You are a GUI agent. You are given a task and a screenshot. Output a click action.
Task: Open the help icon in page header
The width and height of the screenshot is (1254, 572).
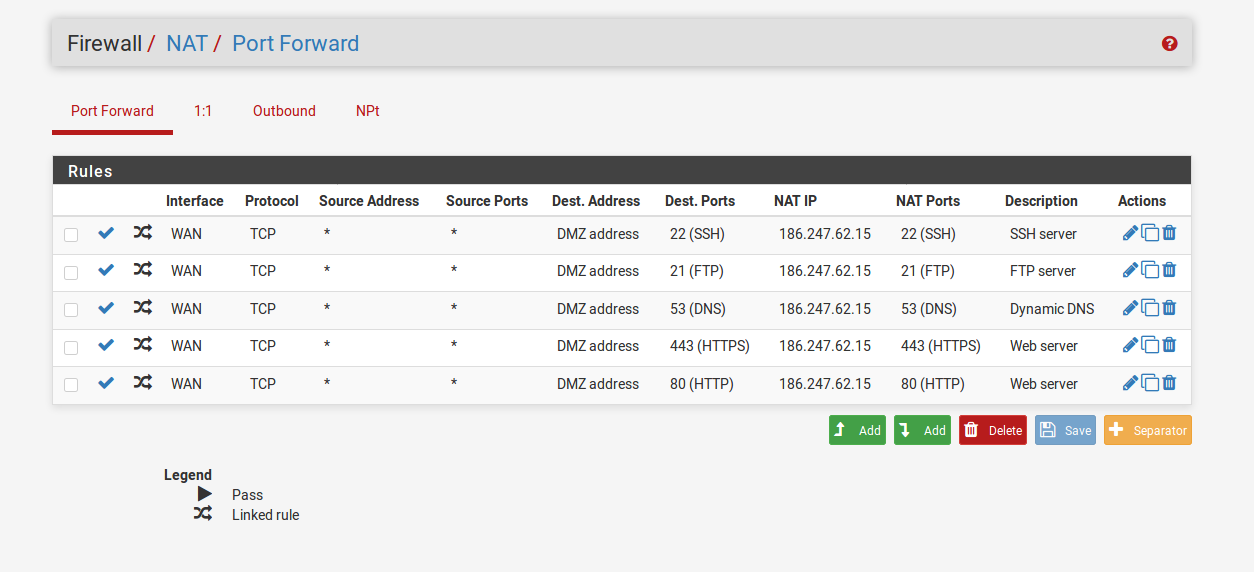(1169, 44)
